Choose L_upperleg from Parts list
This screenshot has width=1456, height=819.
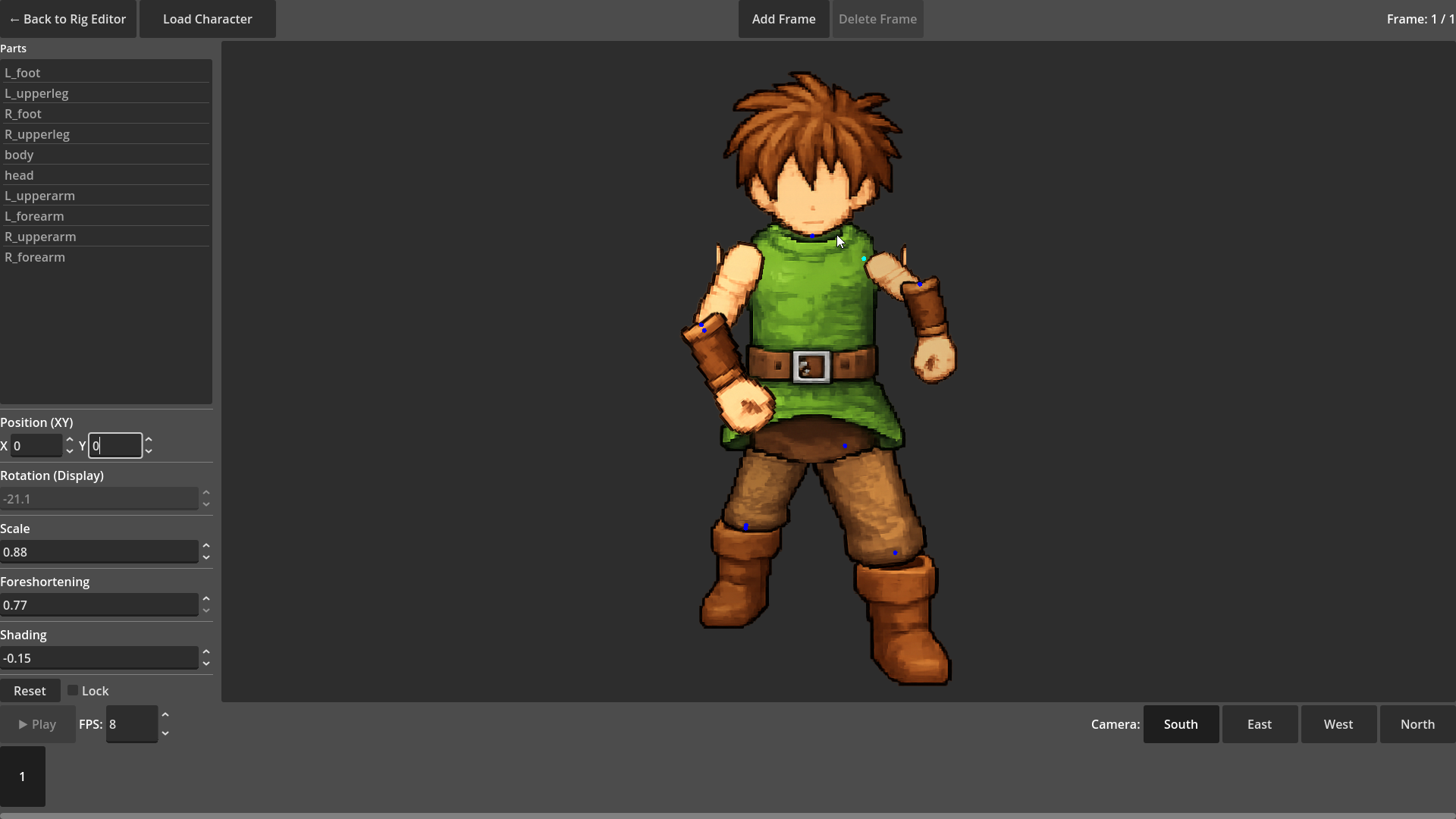36,93
